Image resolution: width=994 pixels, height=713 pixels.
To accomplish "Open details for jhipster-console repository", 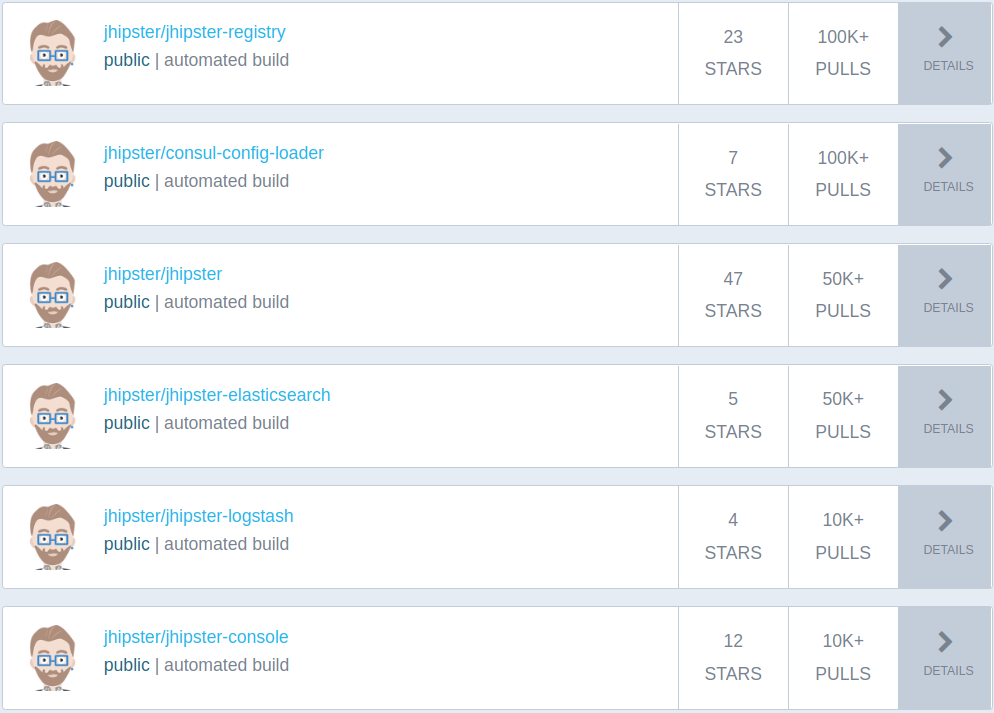I will point(946,643).
